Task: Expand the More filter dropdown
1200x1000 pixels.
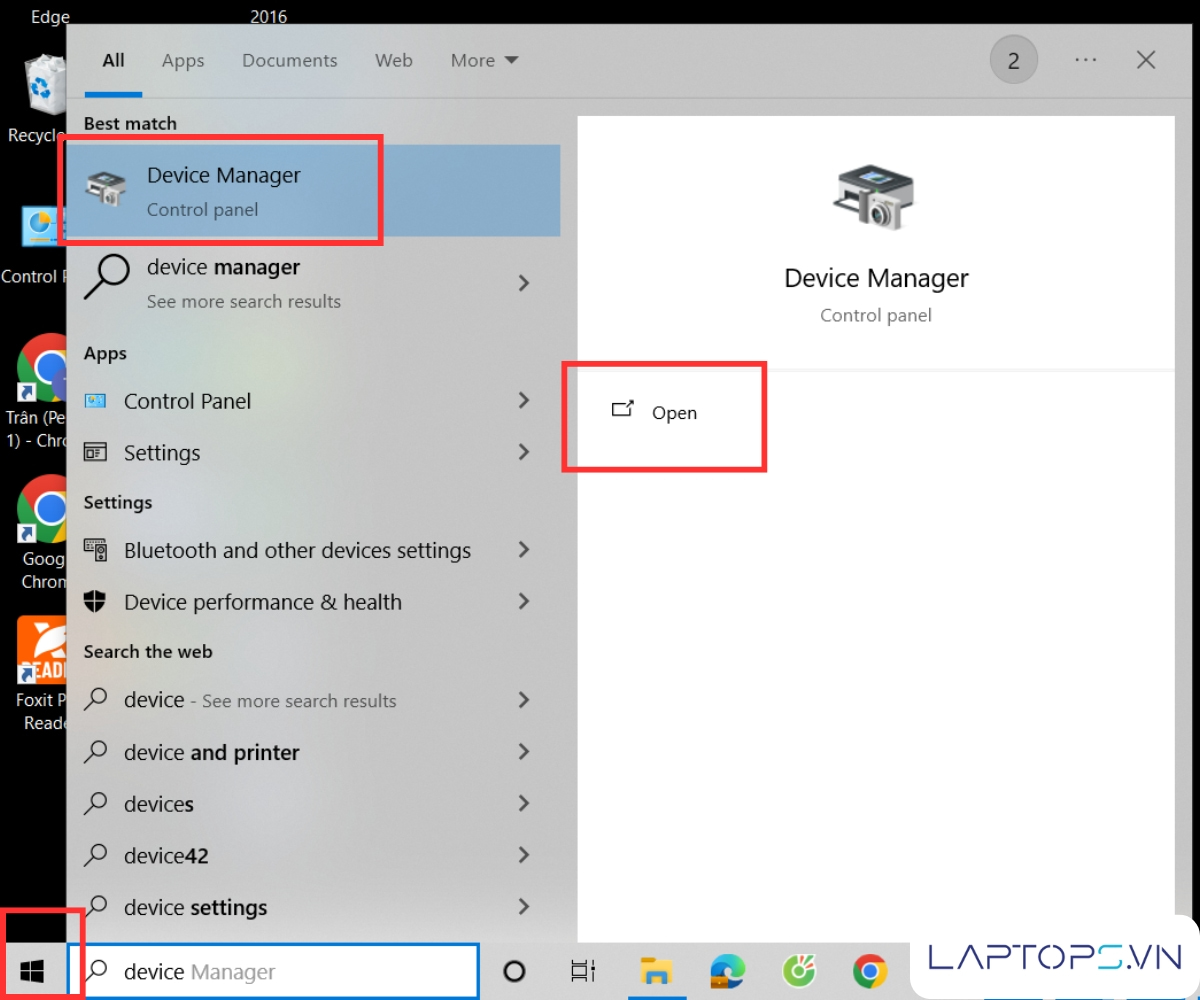Action: coord(484,61)
